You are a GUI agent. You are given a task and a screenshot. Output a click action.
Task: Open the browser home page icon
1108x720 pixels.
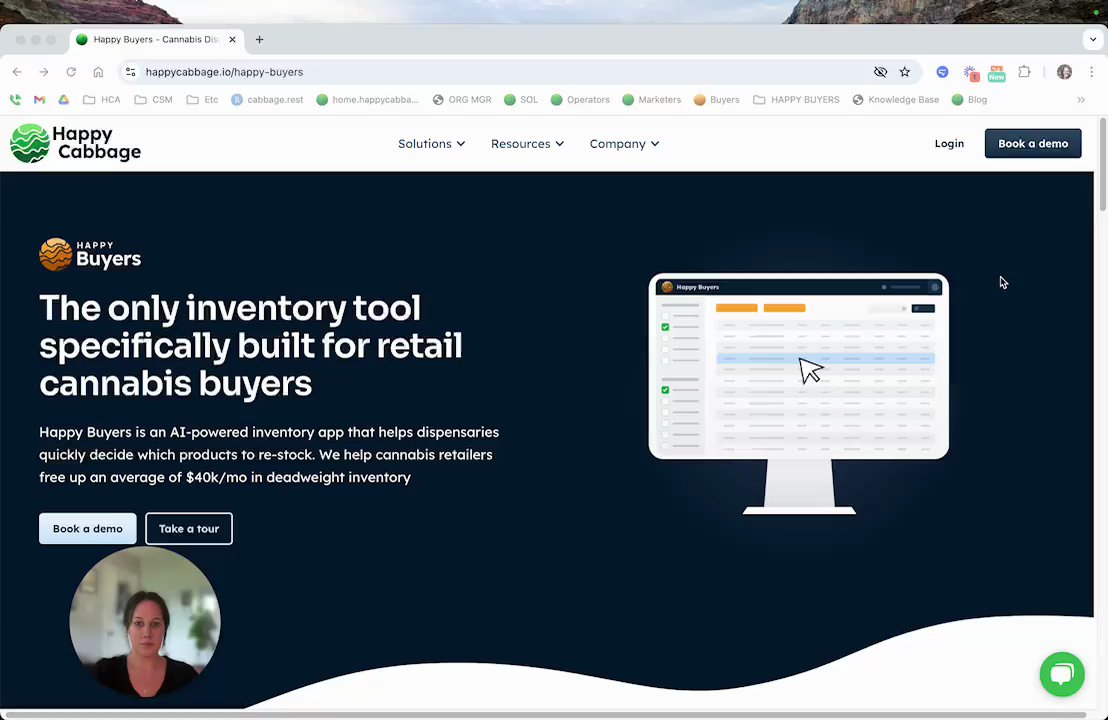(98, 72)
